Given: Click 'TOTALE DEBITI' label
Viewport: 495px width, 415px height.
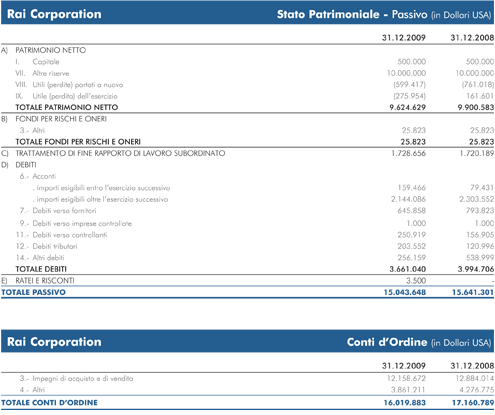Looking at the screenshot, I should click(x=41, y=269).
